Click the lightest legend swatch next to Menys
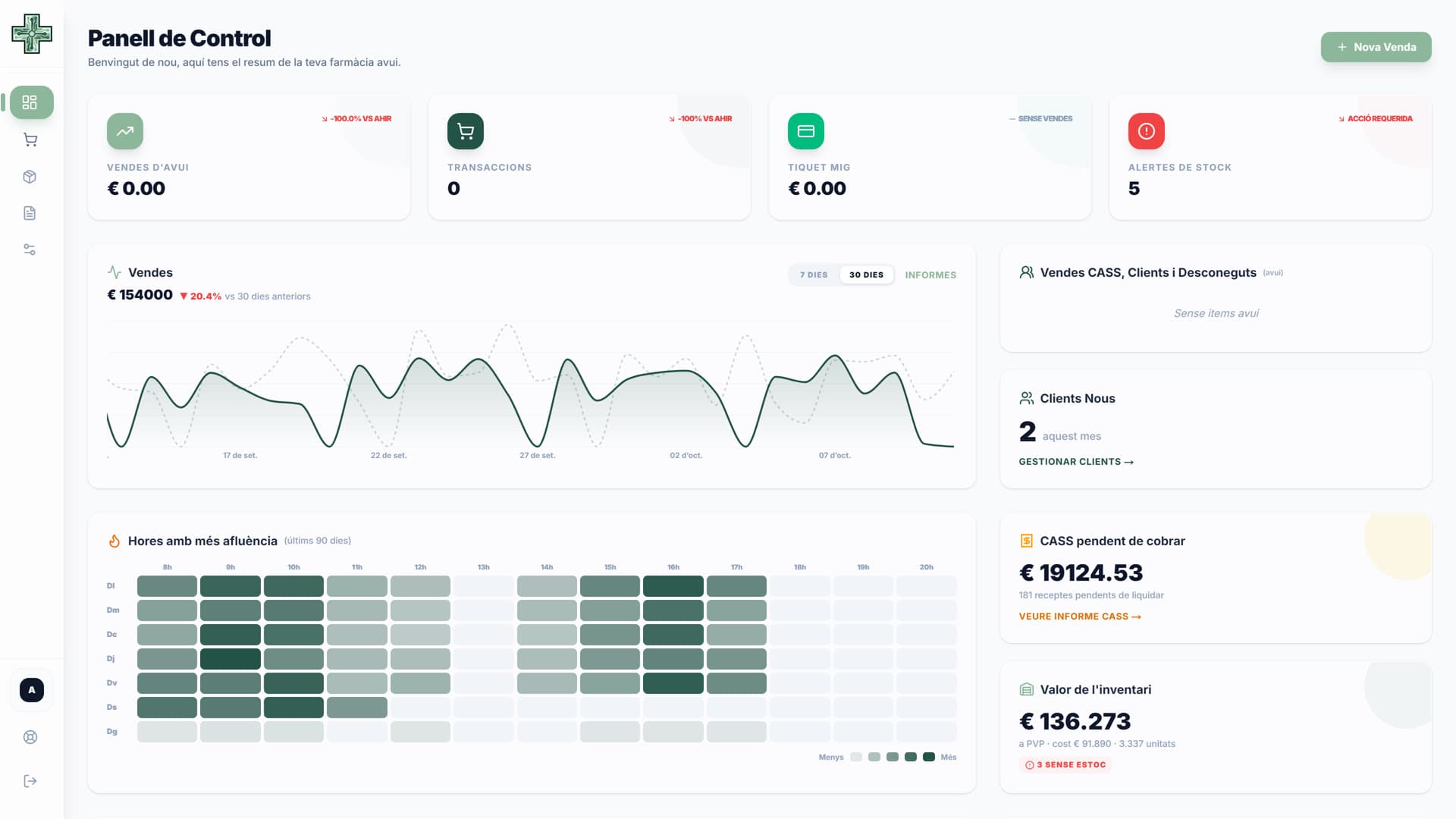 click(856, 757)
